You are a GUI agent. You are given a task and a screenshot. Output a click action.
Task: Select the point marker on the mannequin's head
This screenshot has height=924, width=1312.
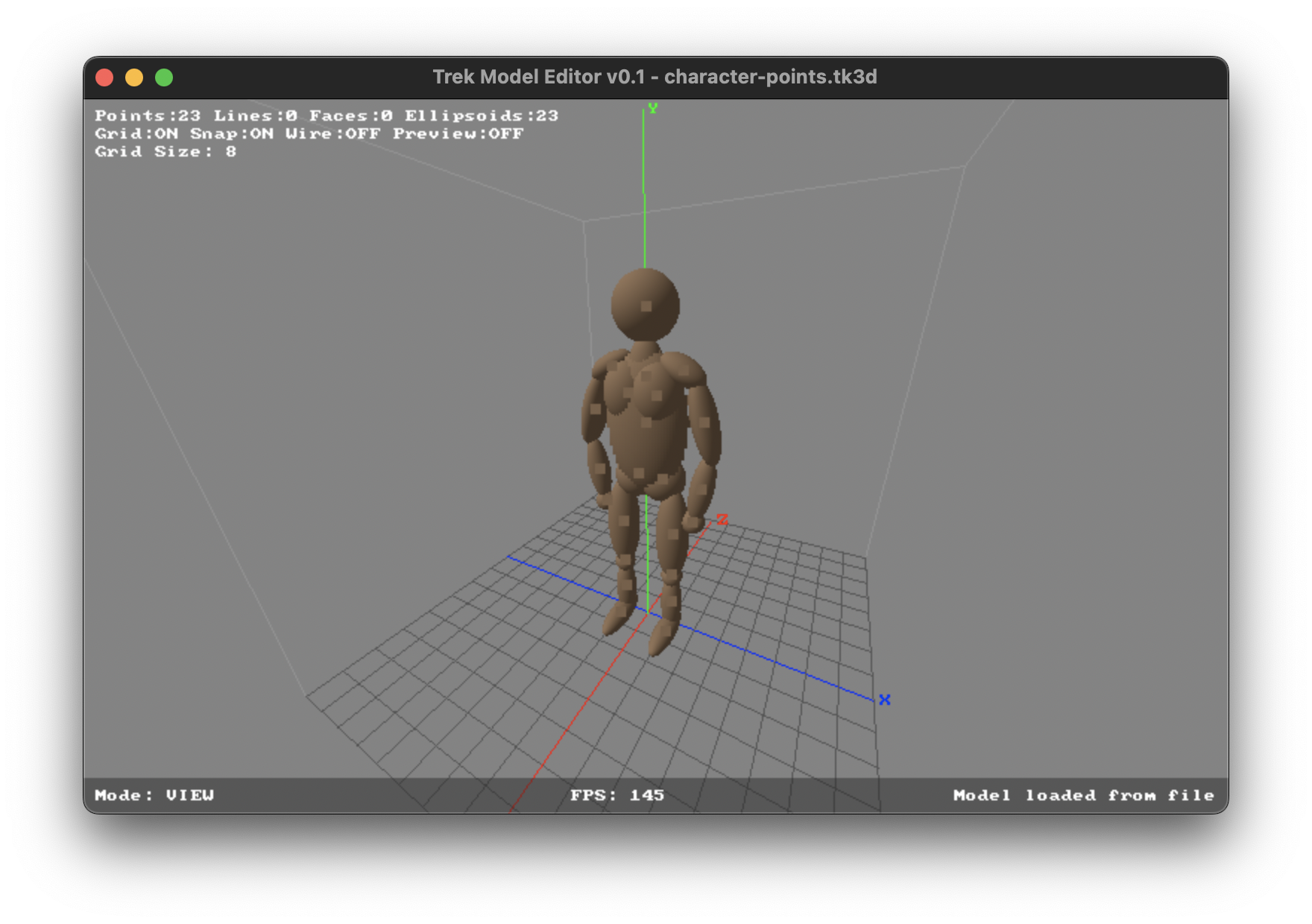pyautogui.click(x=646, y=307)
